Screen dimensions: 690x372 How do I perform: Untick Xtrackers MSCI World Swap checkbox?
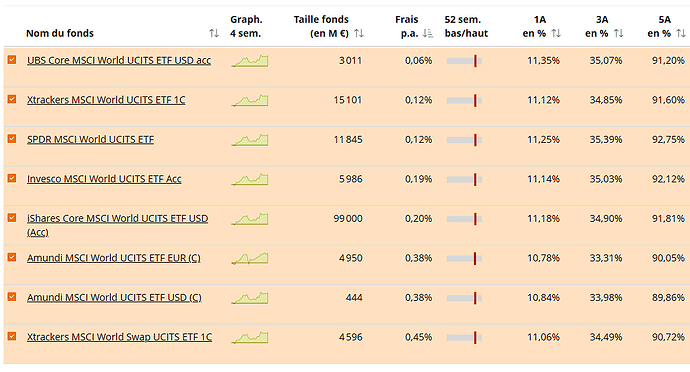pyautogui.click(x=12, y=336)
